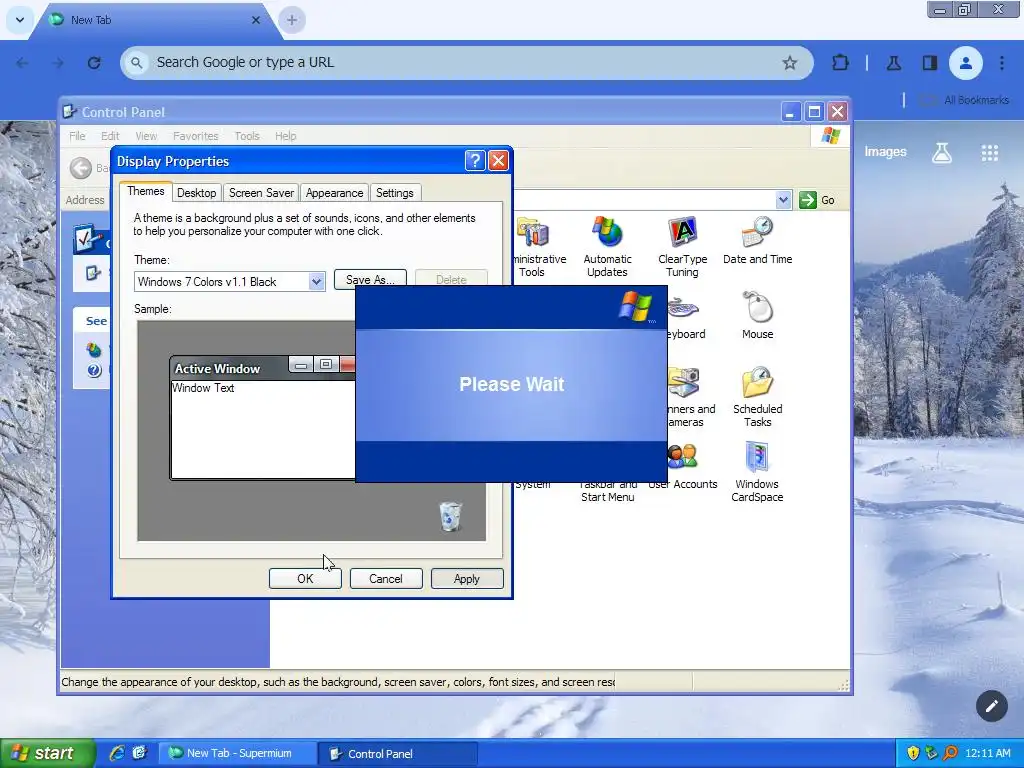The height and width of the screenshot is (768, 1024).
Task: Click the browser address bar
Action: pyautogui.click(x=466, y=63)
